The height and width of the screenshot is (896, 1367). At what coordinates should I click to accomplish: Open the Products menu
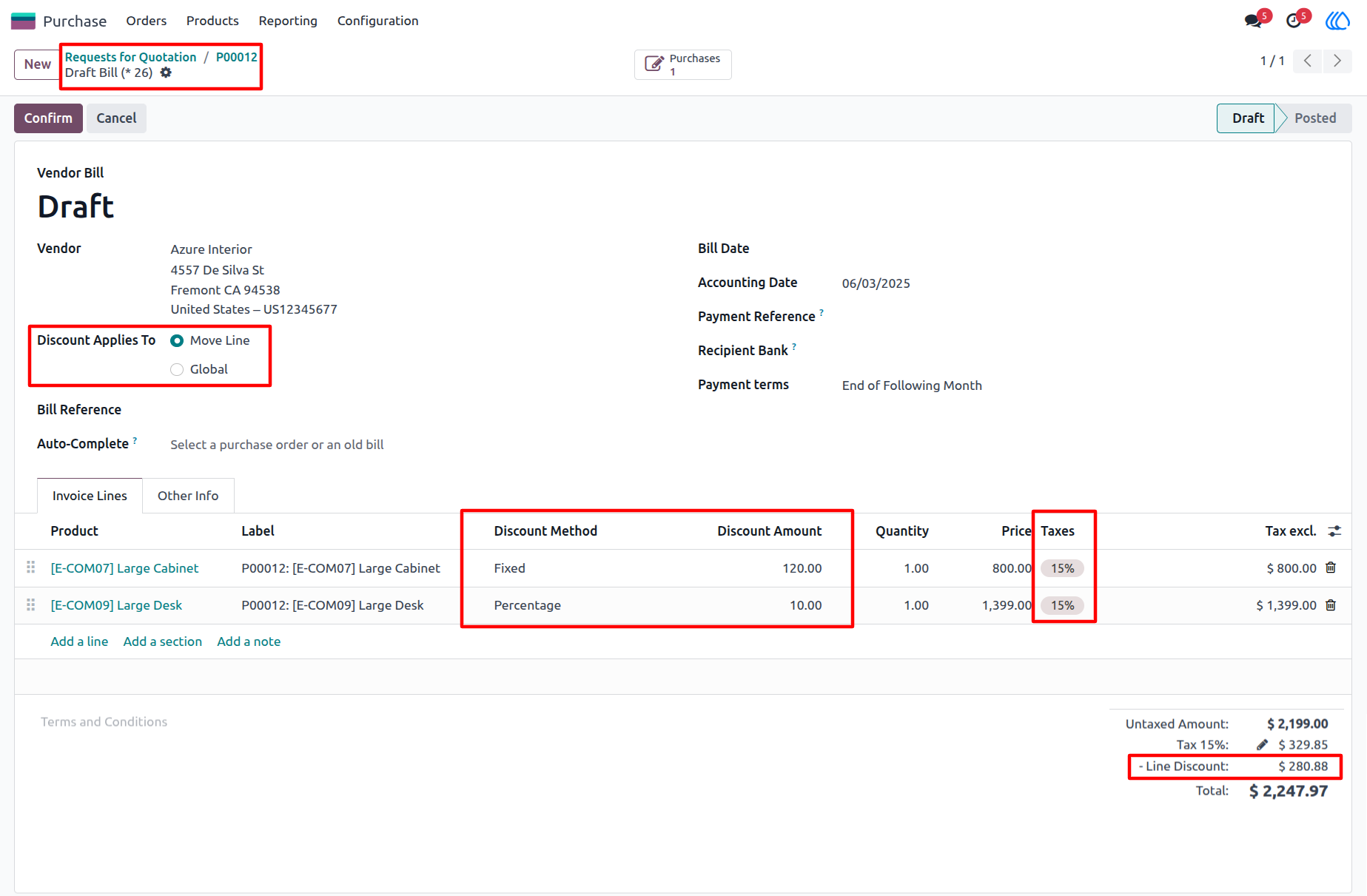[212, 21]
